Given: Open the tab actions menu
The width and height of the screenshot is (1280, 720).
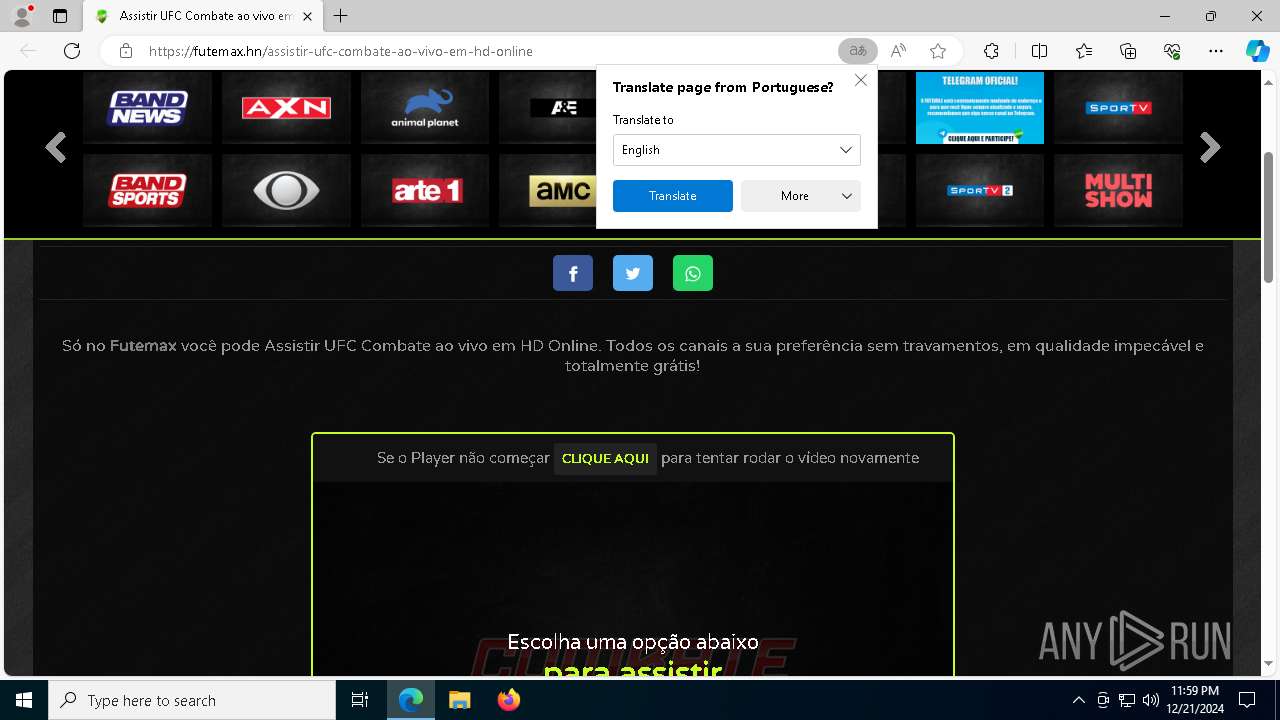Looking at the screenshot, I should tap(60, 16).
